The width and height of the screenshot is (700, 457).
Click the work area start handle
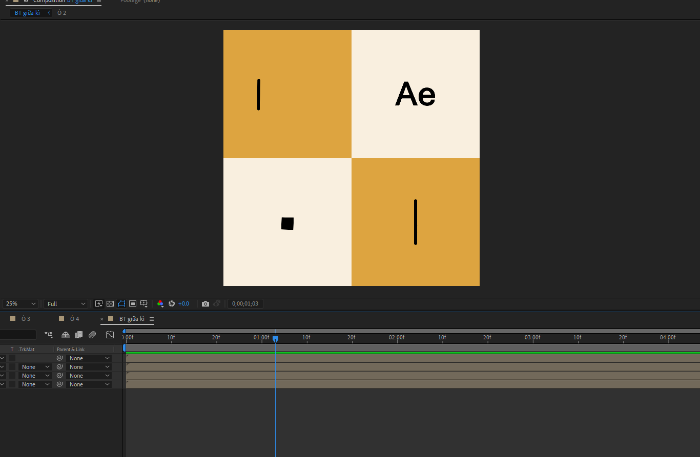125,348
